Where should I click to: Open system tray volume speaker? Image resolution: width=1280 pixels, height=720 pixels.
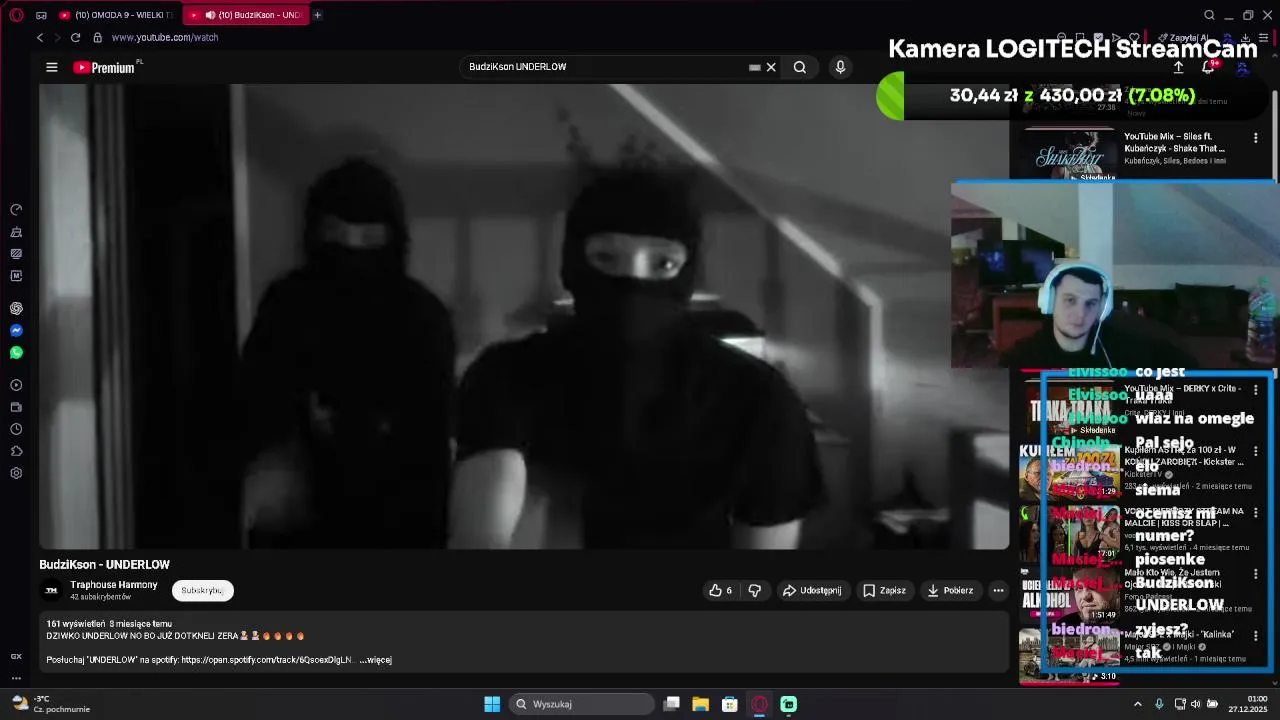pos(1198,704)
